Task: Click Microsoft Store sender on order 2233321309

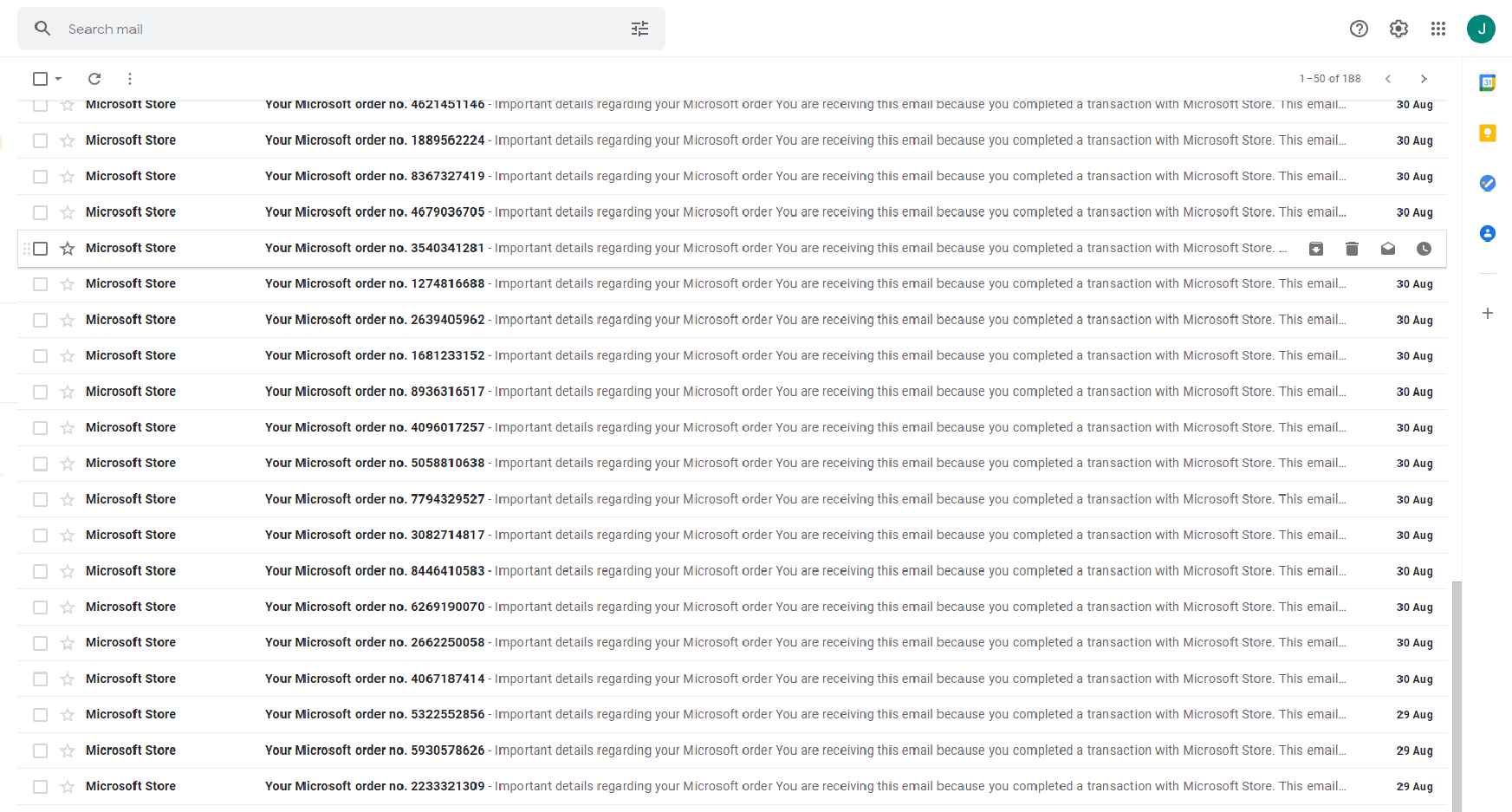Action: click(x=131, y=786)
